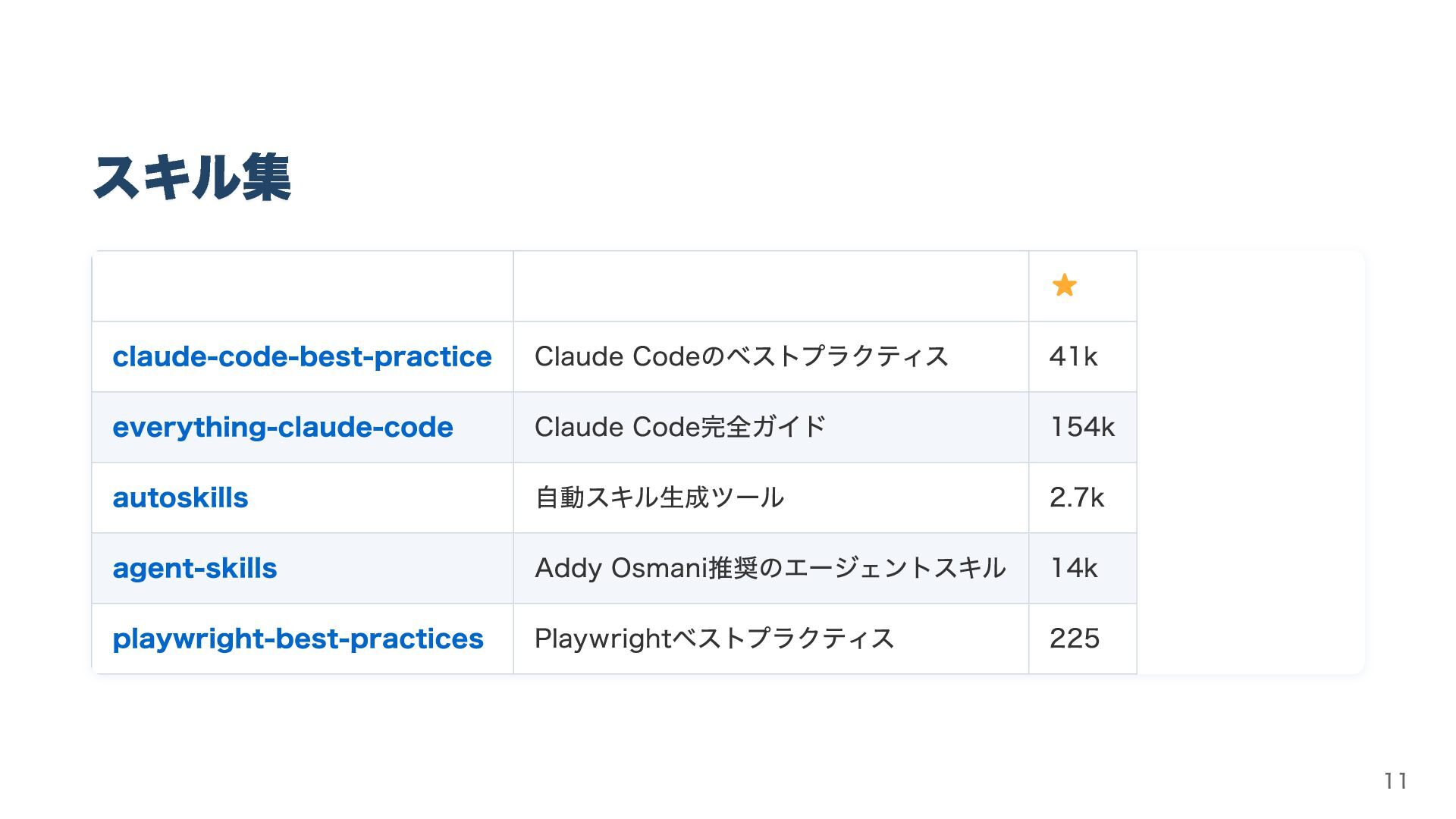
Task: Click the empty header cell above repository names
Action: coord(302,286)
